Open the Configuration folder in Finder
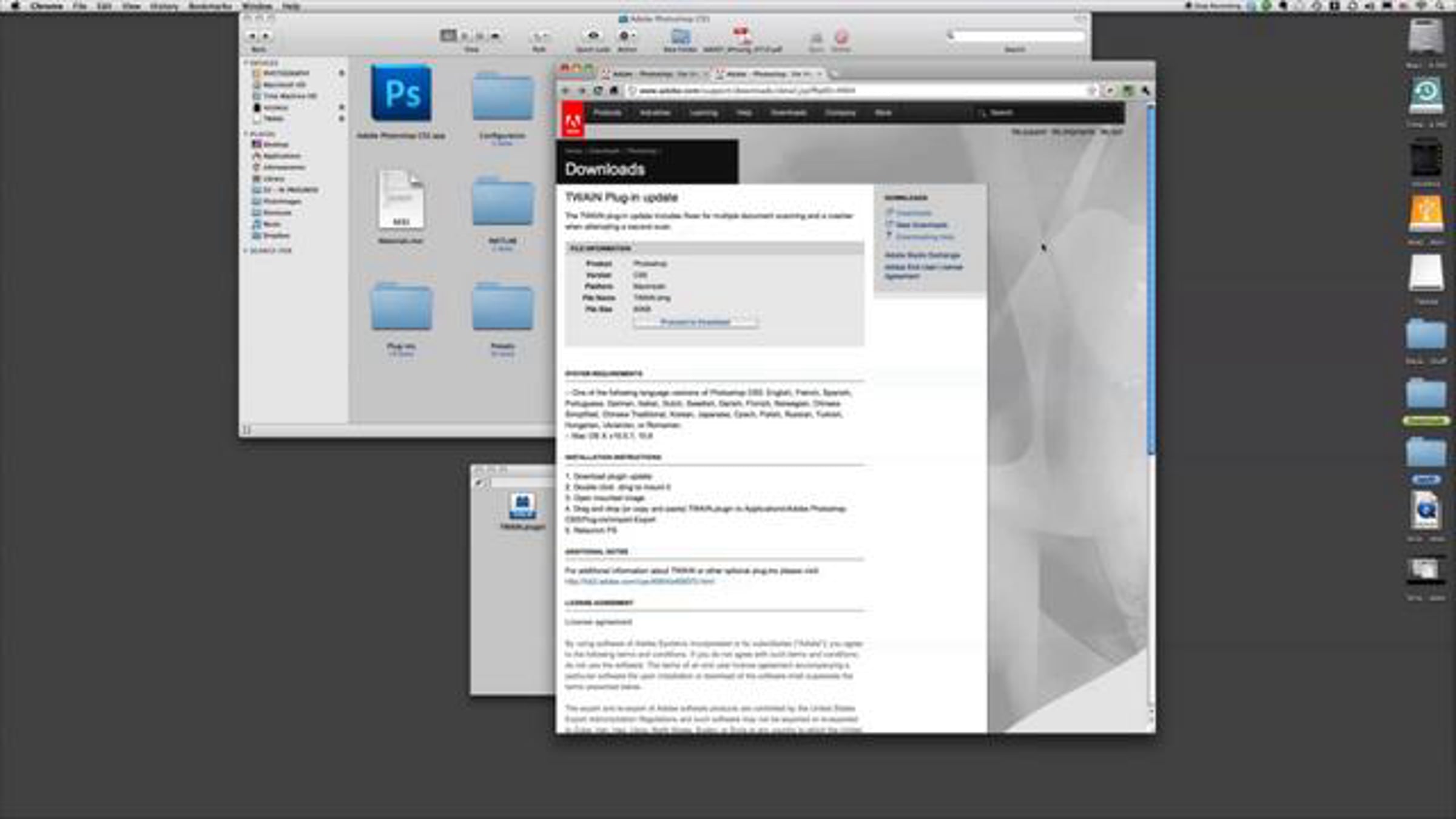The height and width of the screenshot is (819, 1456). 502,97
